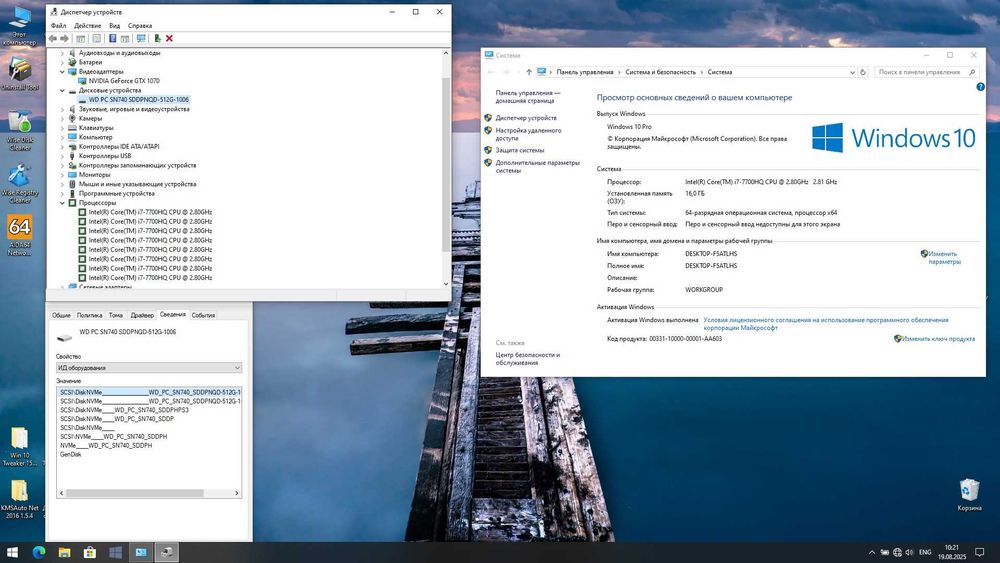Screen dimensions: 1000x563
Task: Show hidden tray icons chevron
Action: pyautogui.click(x=872, y=552)
